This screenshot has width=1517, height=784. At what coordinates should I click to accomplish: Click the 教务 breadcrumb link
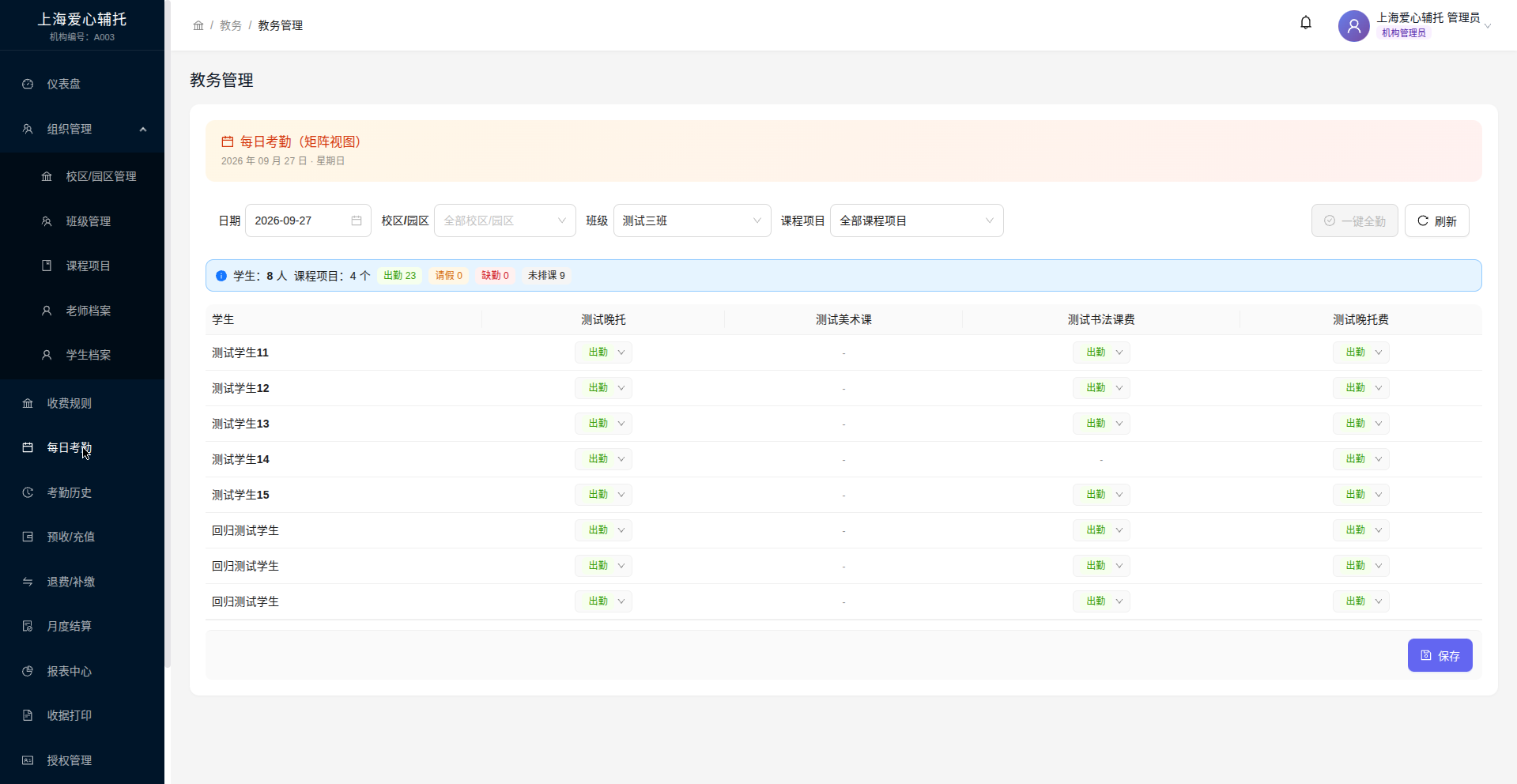231,25
